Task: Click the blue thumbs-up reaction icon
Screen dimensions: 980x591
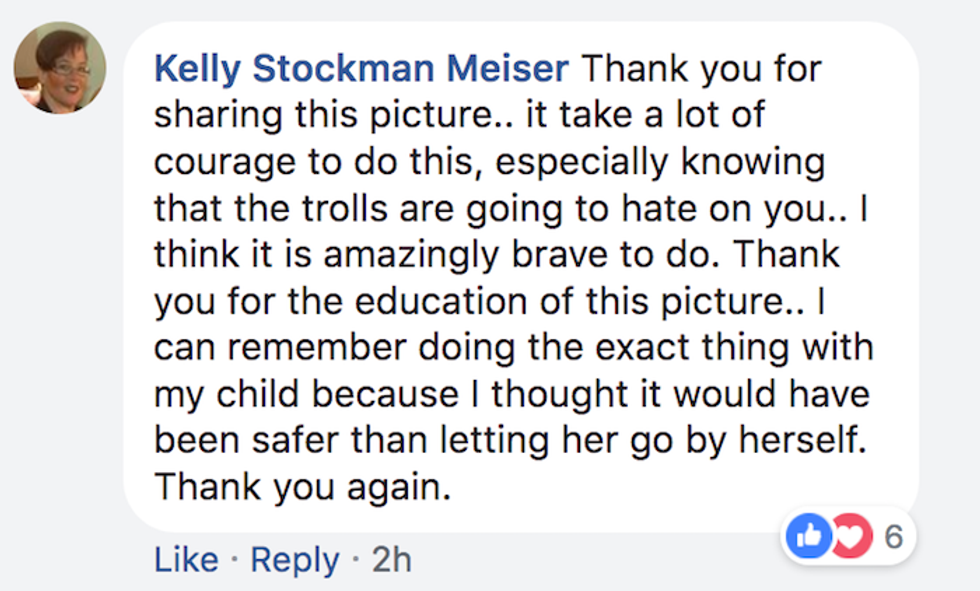Action: click(x=808, y=538)
